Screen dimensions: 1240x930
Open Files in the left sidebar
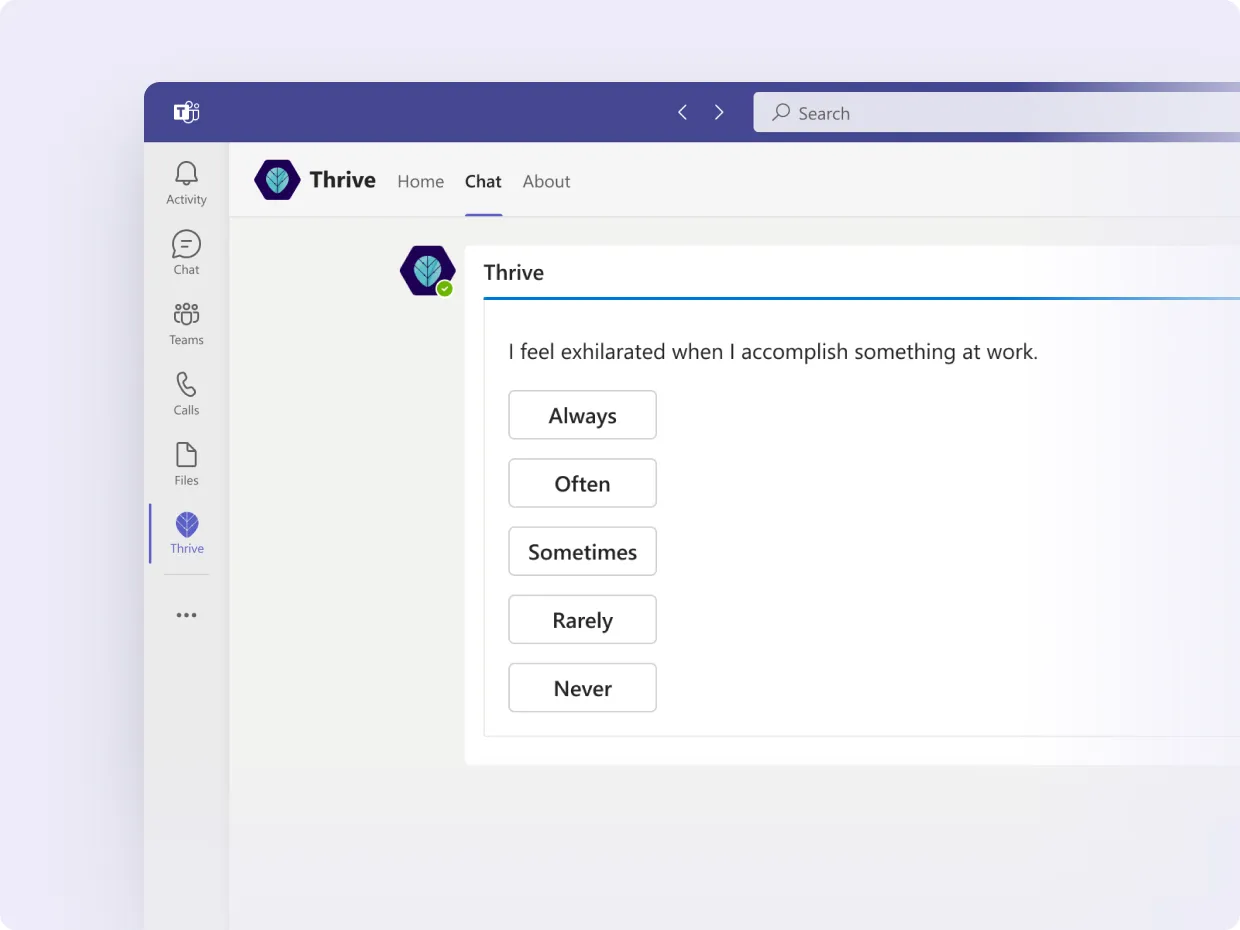point(186,464)
